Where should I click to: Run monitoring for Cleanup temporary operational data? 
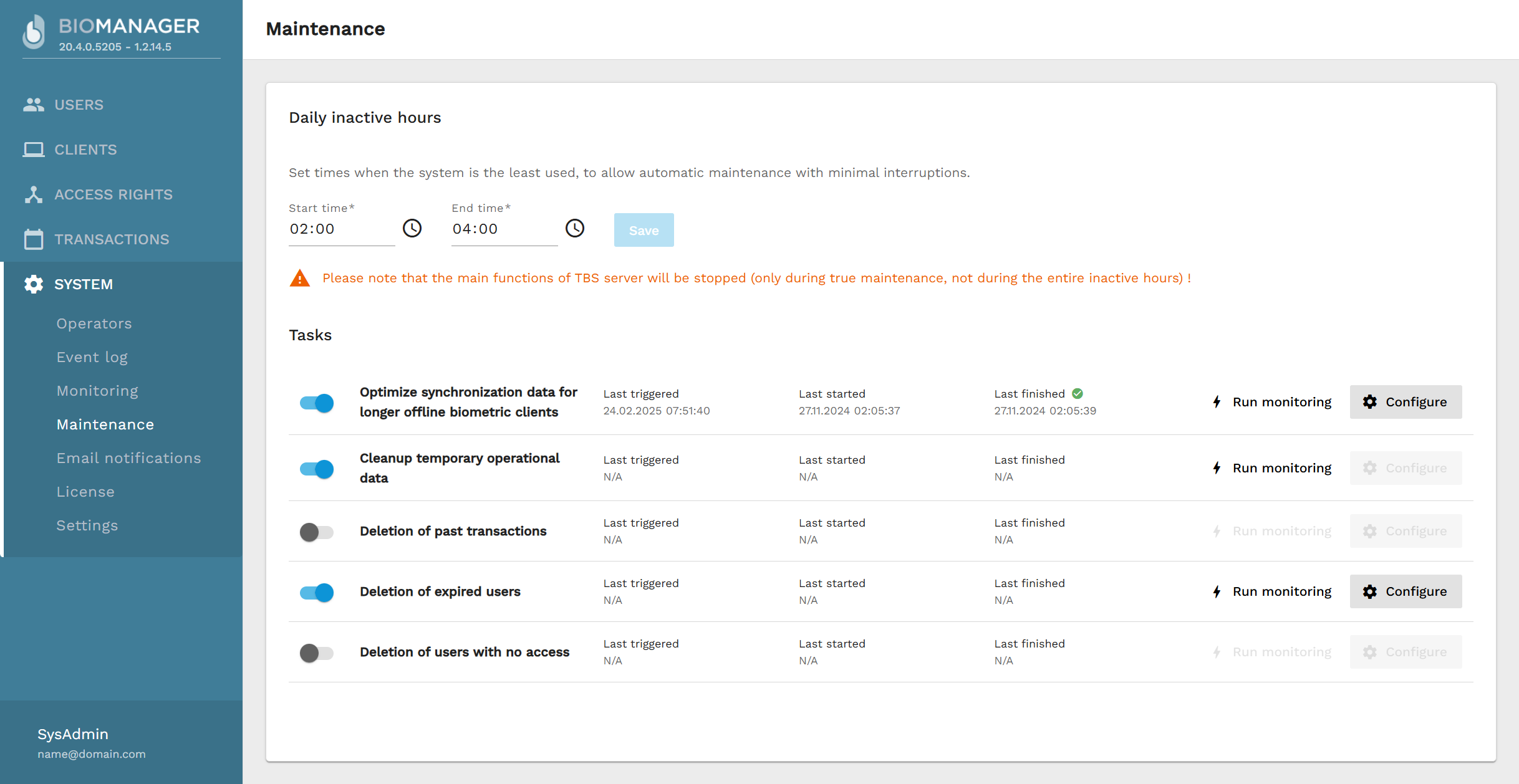(x=1272, y=468)
